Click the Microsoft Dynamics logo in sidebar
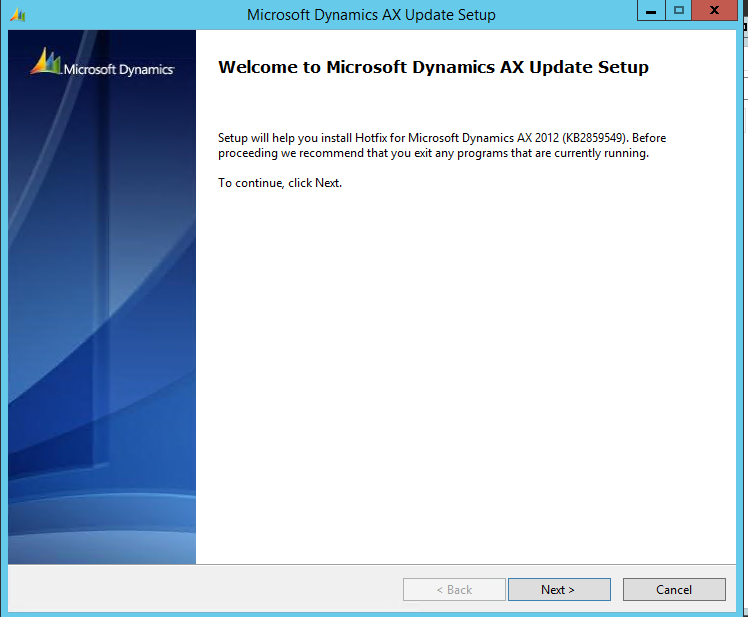748x617 pixels. pos(102,63)
